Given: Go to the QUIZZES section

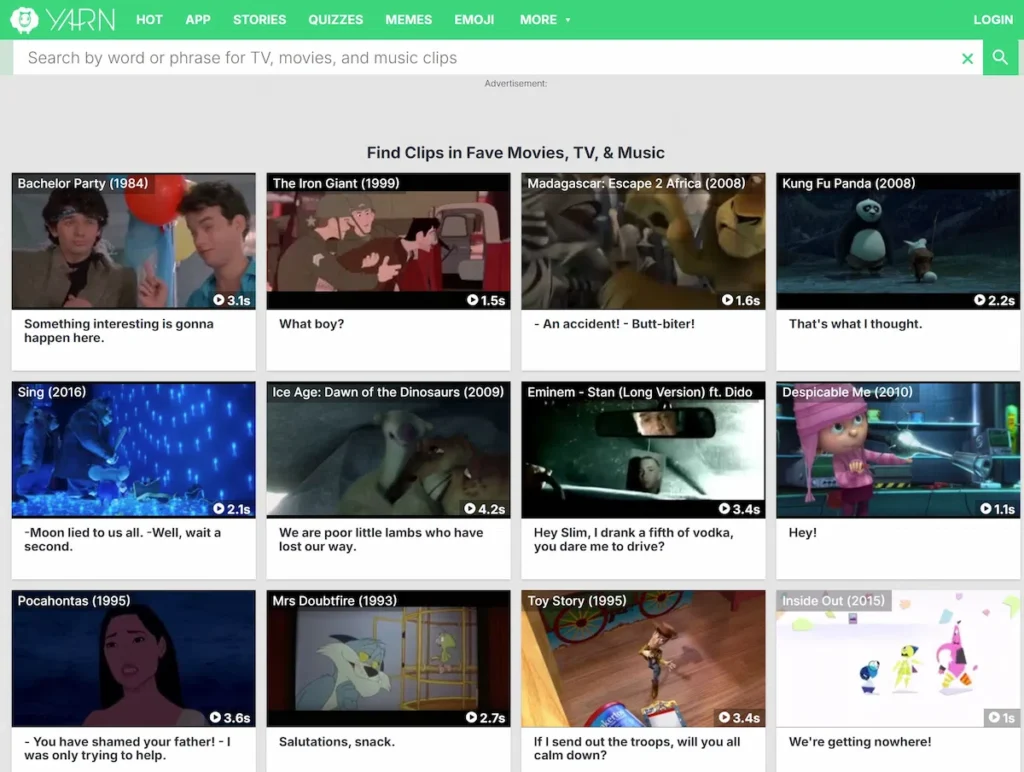Looking at the screenshot, I should 336,20.
